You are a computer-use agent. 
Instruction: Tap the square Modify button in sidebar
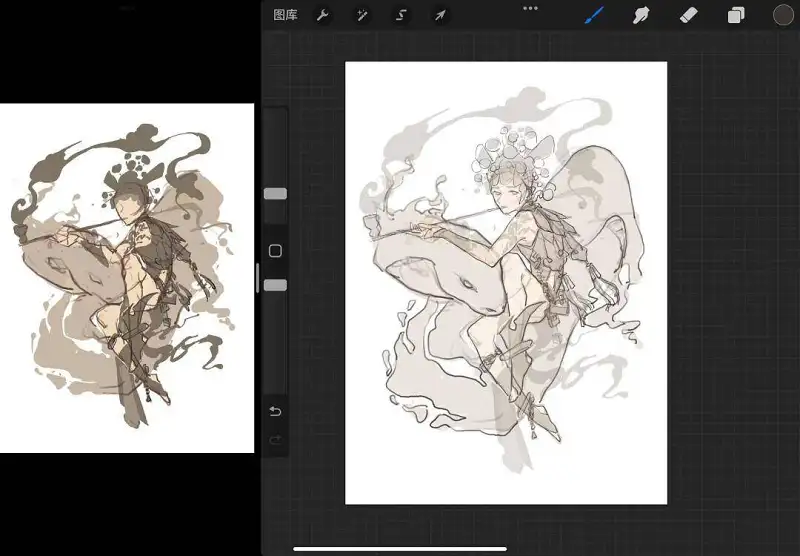(x=276, y=250)
